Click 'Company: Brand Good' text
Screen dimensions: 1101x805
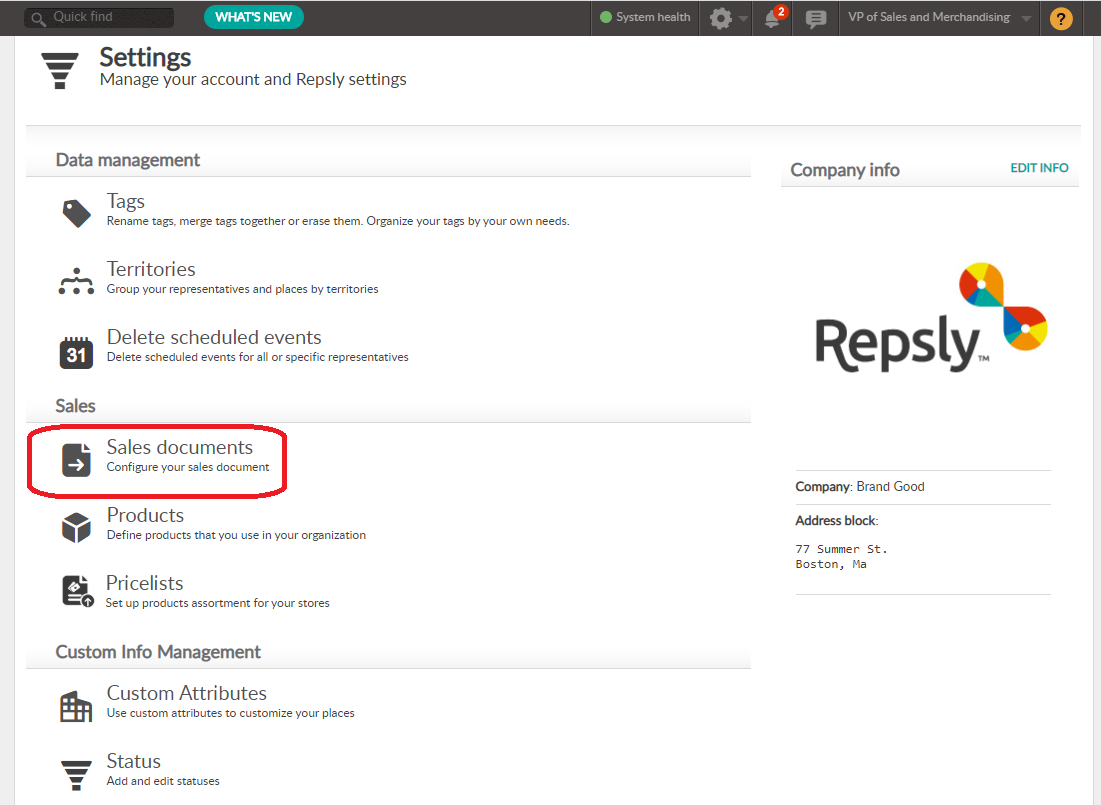tap(859, 487)
